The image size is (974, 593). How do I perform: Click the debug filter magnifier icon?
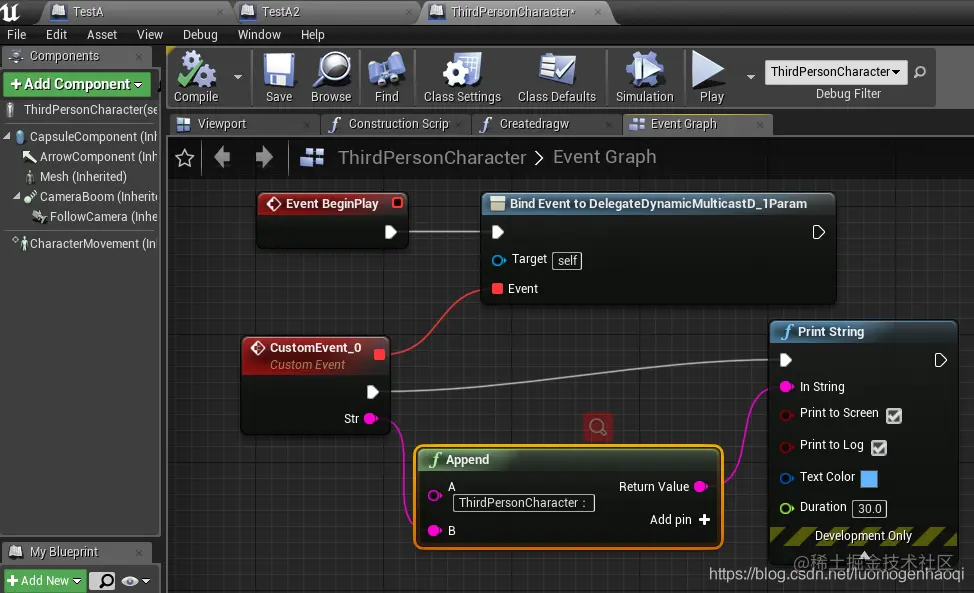(920, 72)
